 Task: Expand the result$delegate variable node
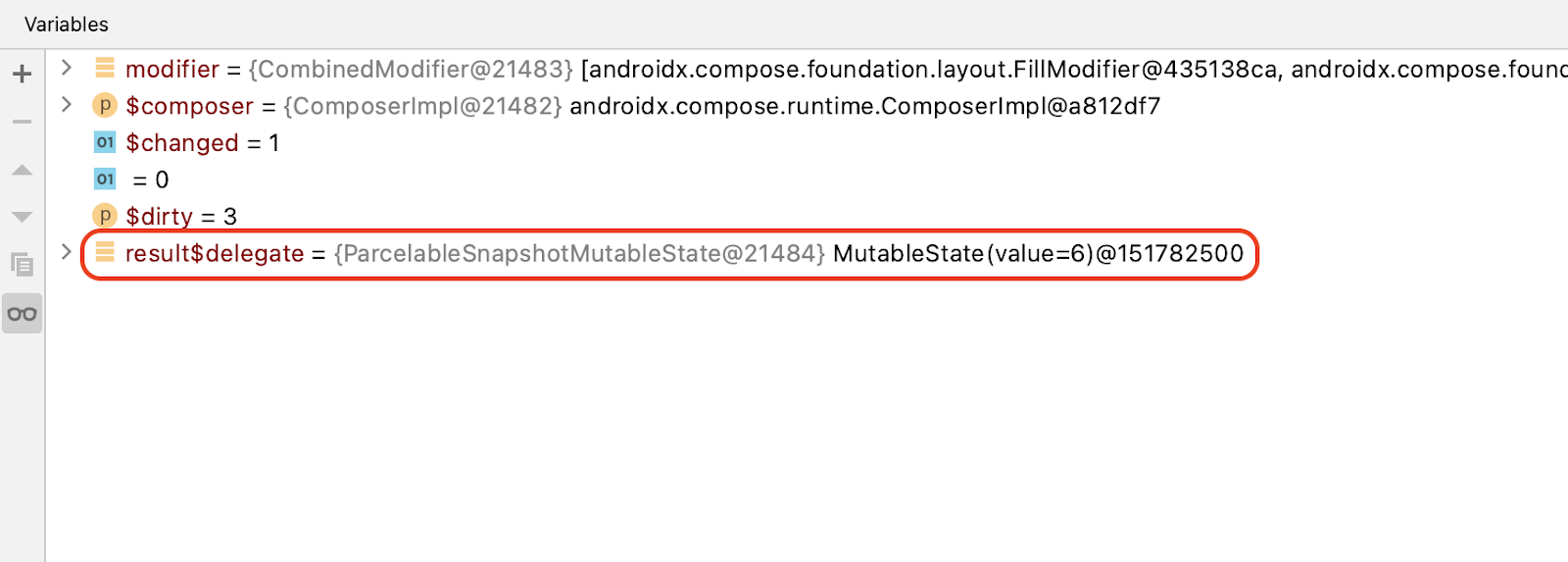pos(67,252)
